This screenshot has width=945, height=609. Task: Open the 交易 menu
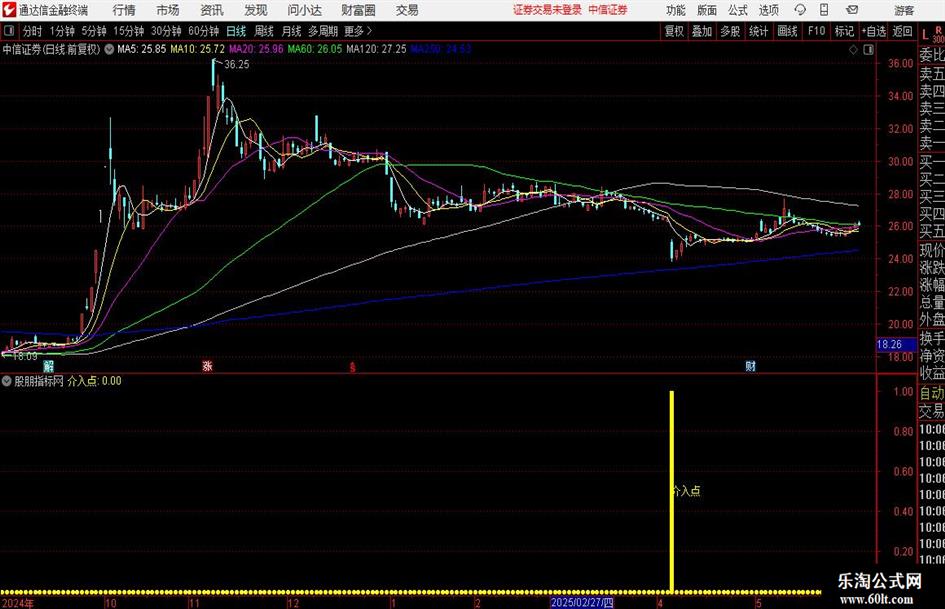point(407,10)
